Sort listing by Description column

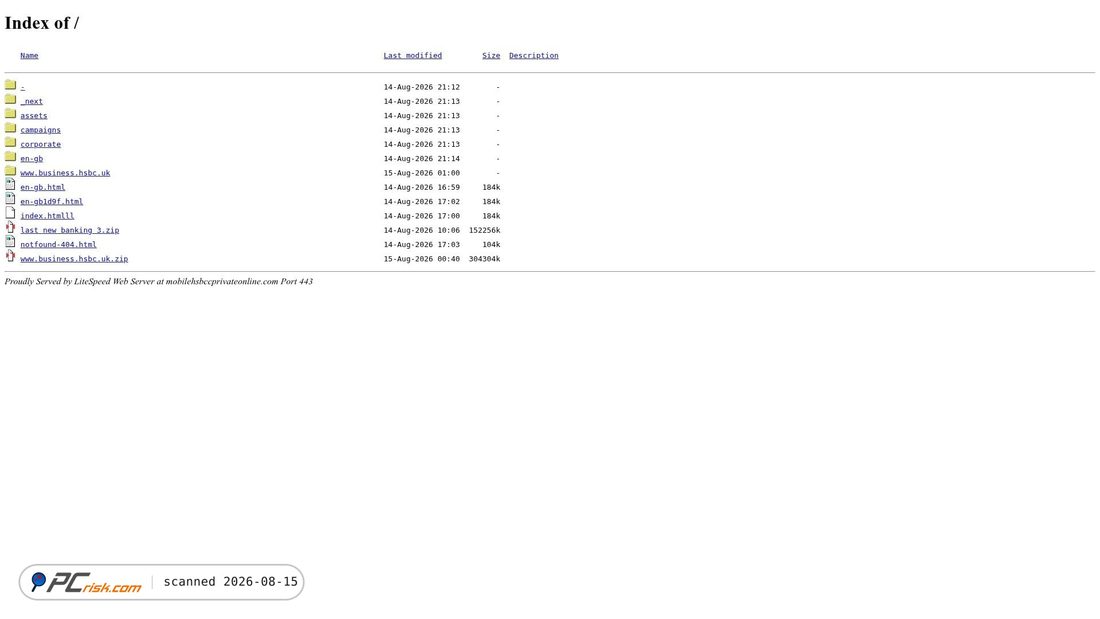[x=534, y=55]
